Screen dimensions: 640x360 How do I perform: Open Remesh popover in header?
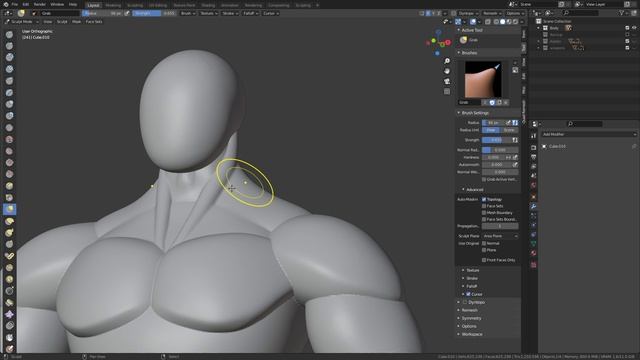pyautogui.click(x=492, y=13)
